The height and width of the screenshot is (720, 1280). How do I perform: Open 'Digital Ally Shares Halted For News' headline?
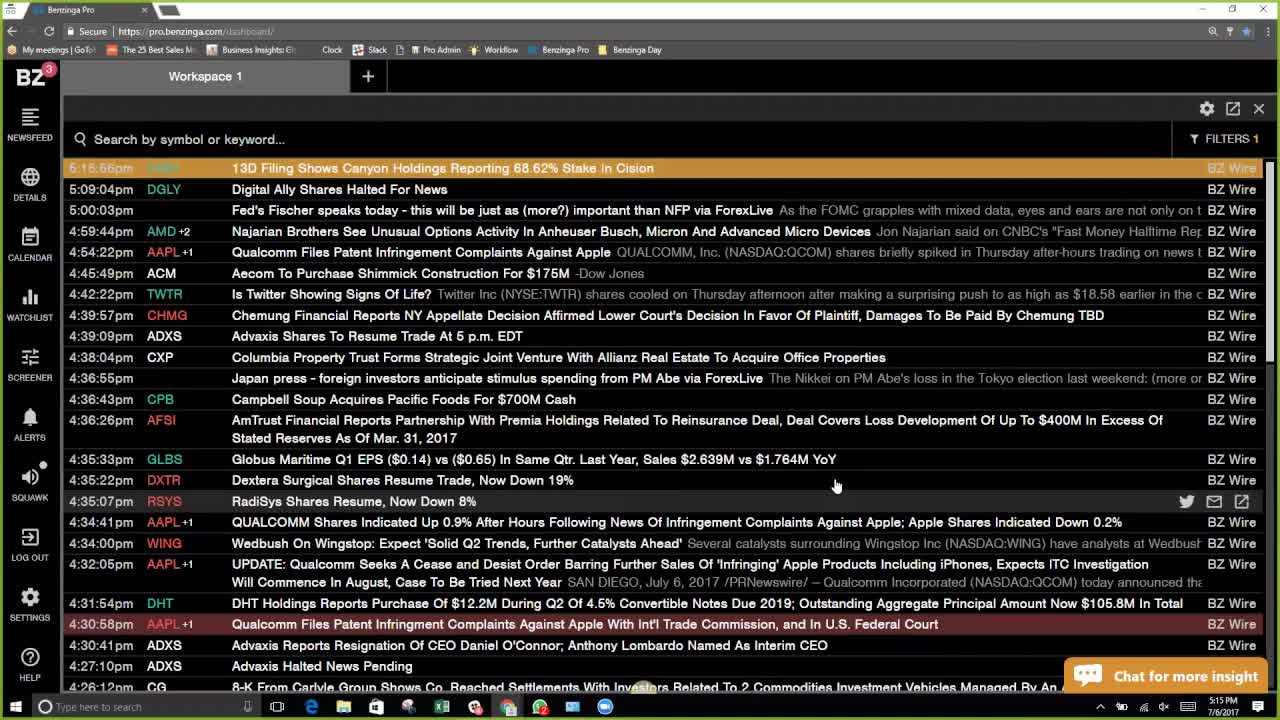pyautogui.click(x=339, y=189)
